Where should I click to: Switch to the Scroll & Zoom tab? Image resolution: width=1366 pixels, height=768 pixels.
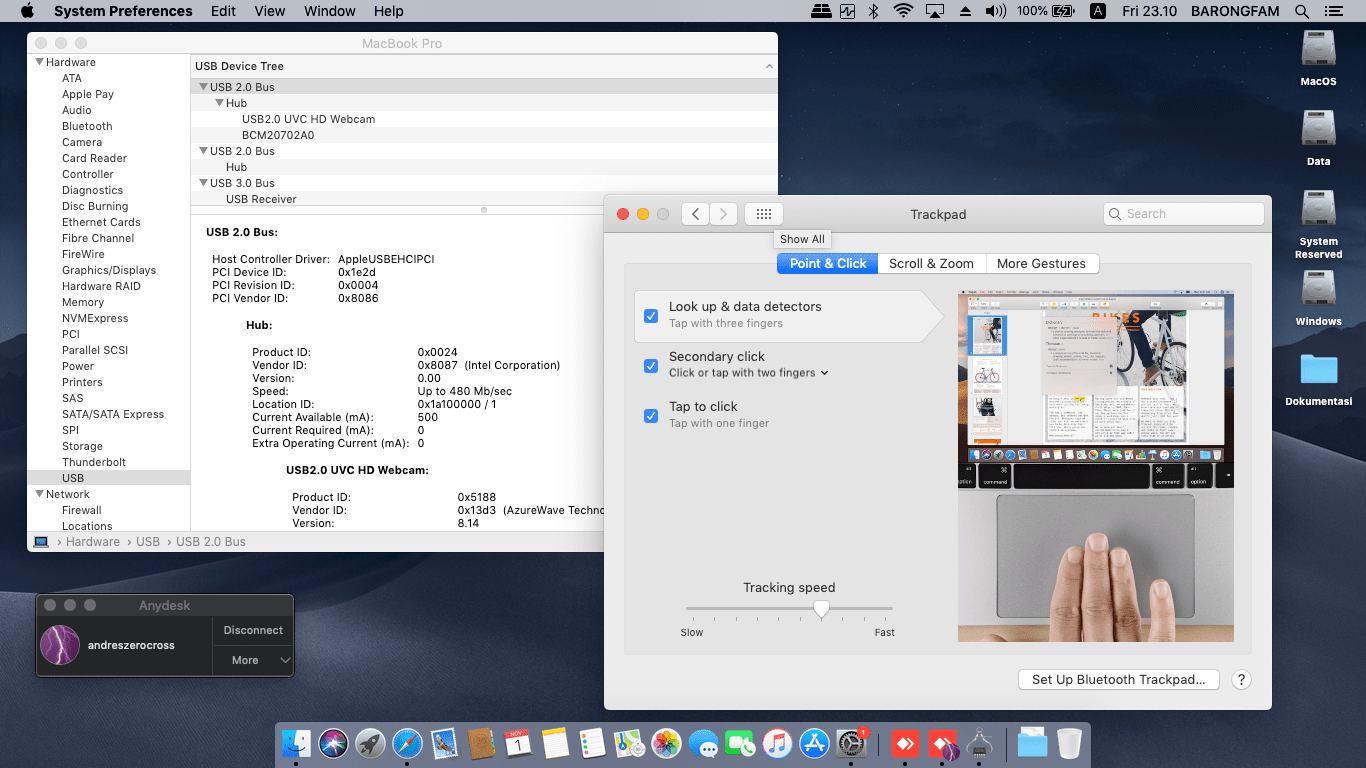coord(931,264)
